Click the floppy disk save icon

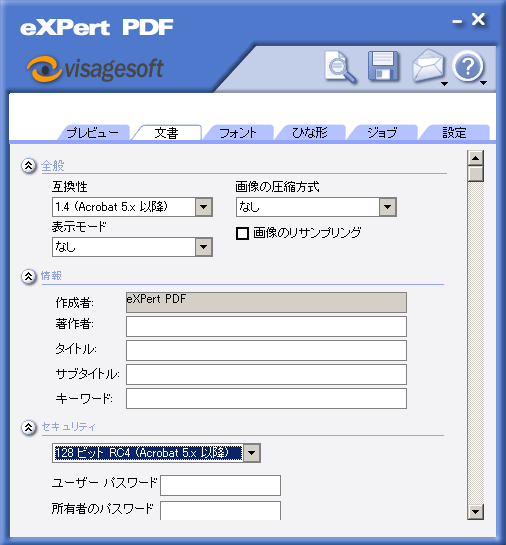pyautogui.click(x=383, y=66)
